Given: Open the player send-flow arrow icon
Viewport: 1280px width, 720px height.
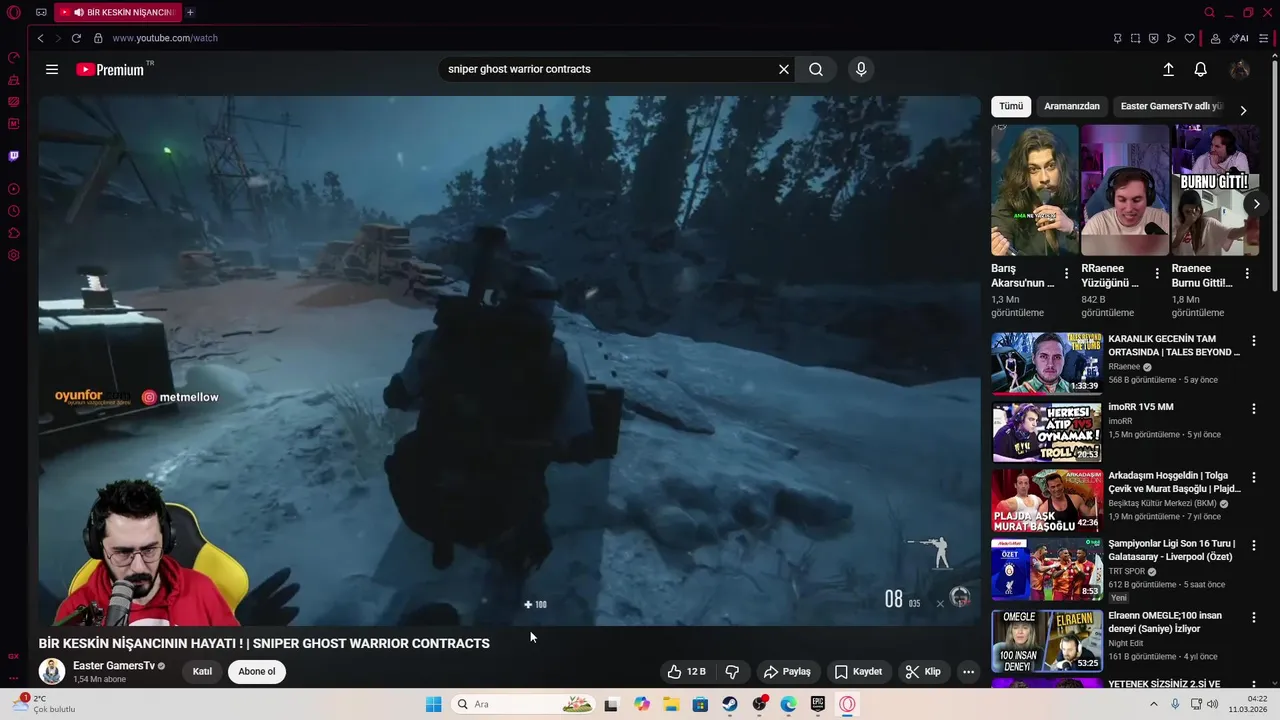Looking at the screenshot, I should (1171, 38).
